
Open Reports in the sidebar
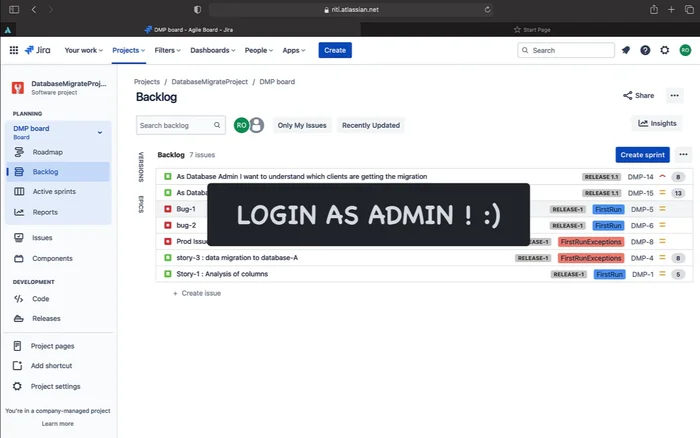[x=45, y=212]
